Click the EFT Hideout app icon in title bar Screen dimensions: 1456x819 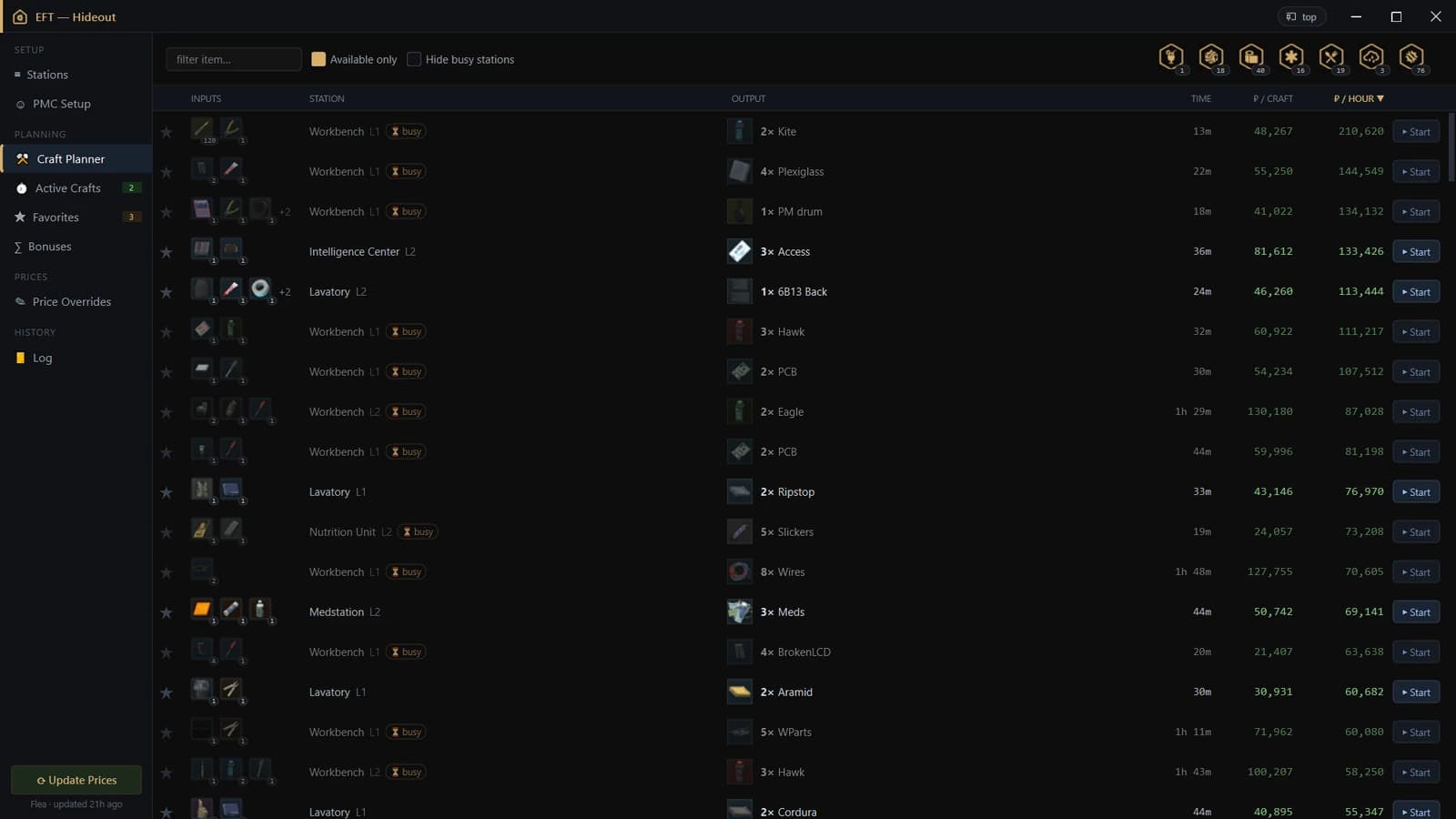[x=20, y=16]
